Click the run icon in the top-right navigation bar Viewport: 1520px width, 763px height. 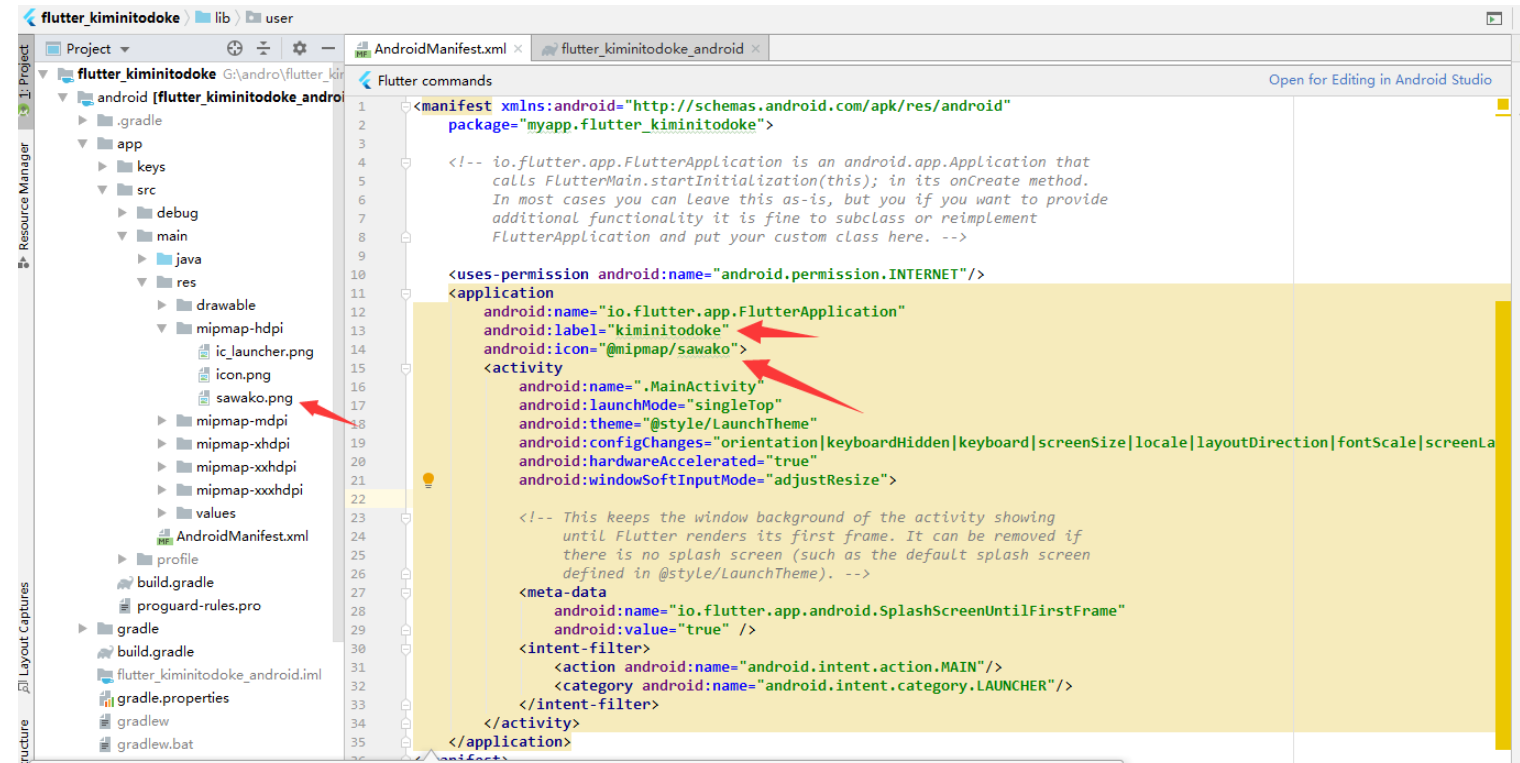[x=1494, y=18]
